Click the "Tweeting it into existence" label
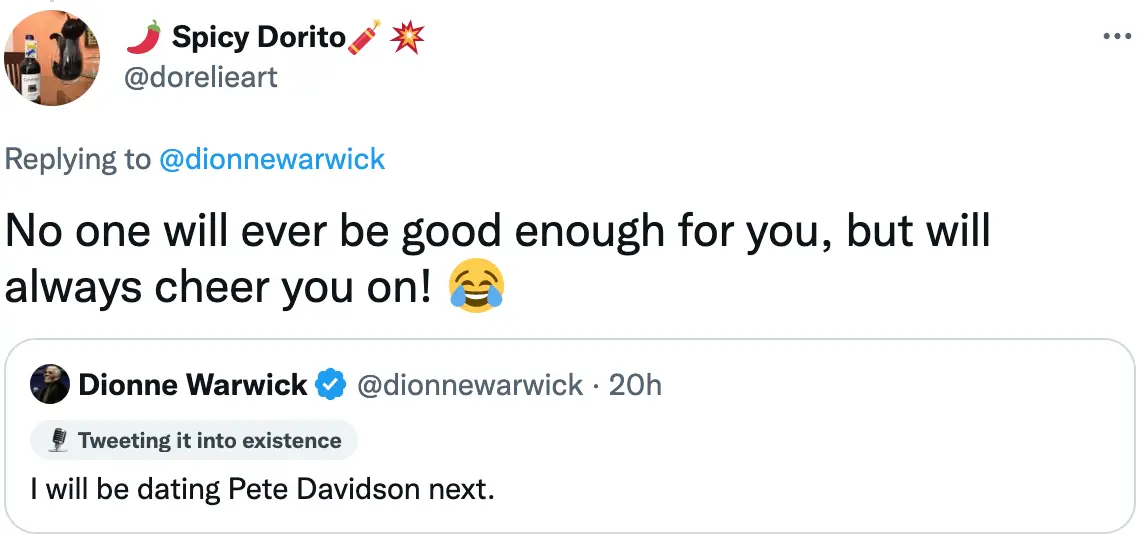Viewport: 1147px width, 535px height. (209, 440)
